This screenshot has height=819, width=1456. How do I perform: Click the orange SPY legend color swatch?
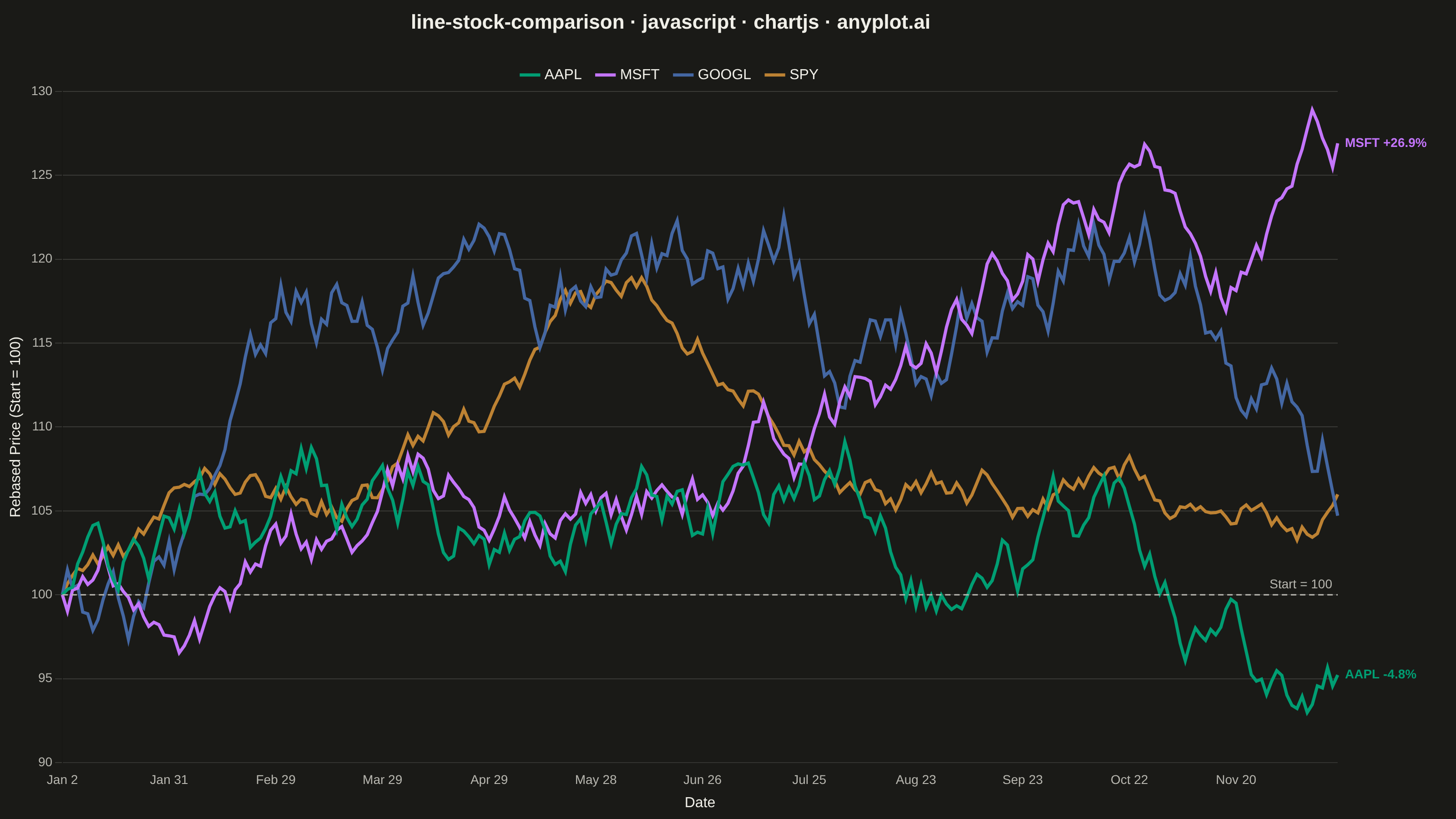coord(775,75)
